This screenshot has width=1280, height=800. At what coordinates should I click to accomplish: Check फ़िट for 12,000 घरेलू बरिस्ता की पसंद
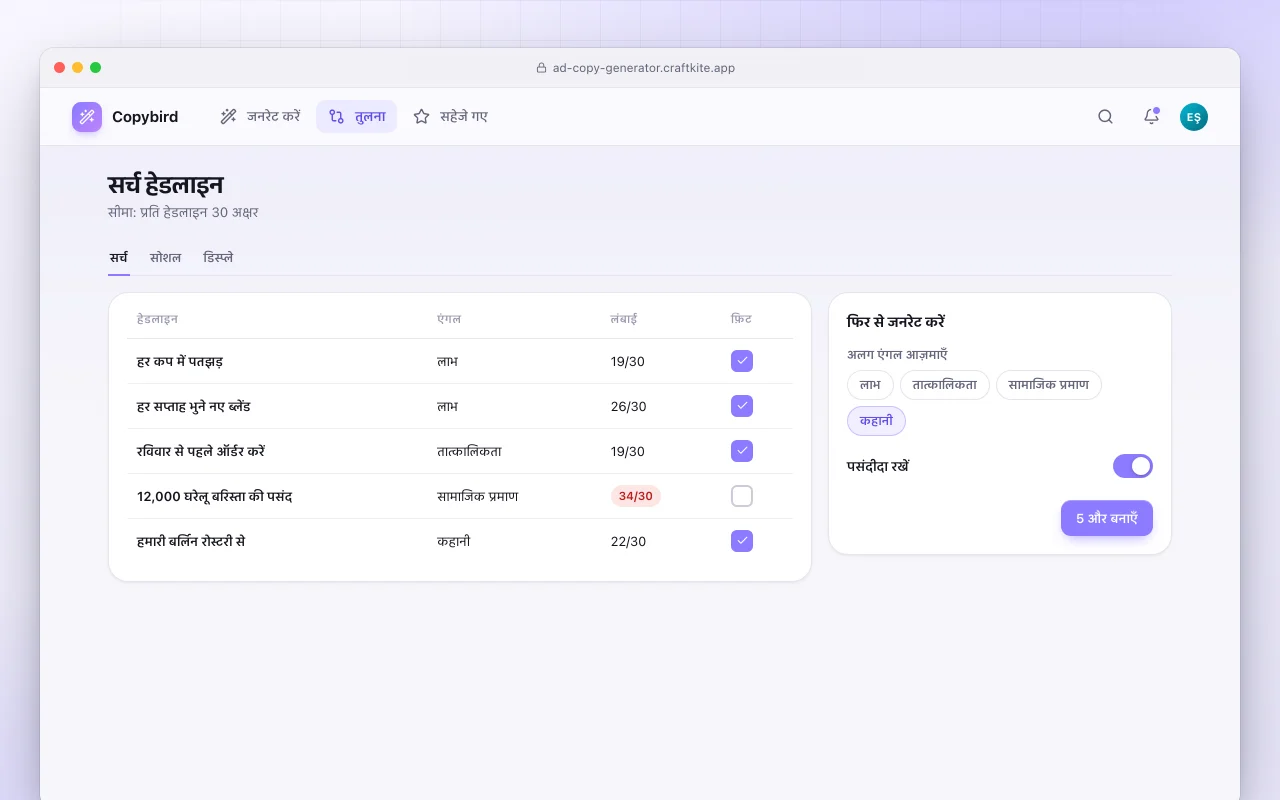click(x=742, y=496)
